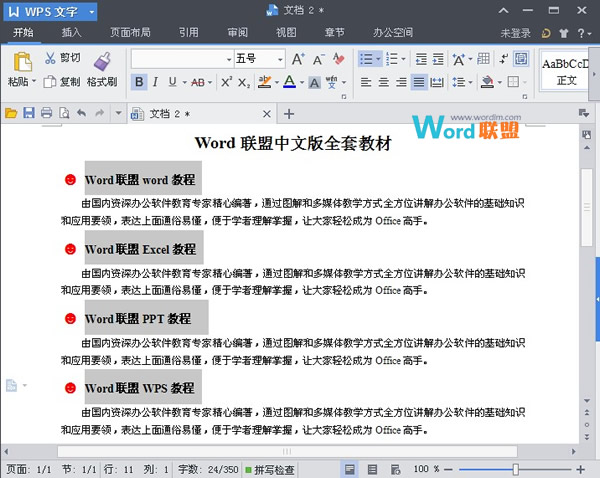
Task: Select the 正文 style thumbnail
Action: click(566, 71)
